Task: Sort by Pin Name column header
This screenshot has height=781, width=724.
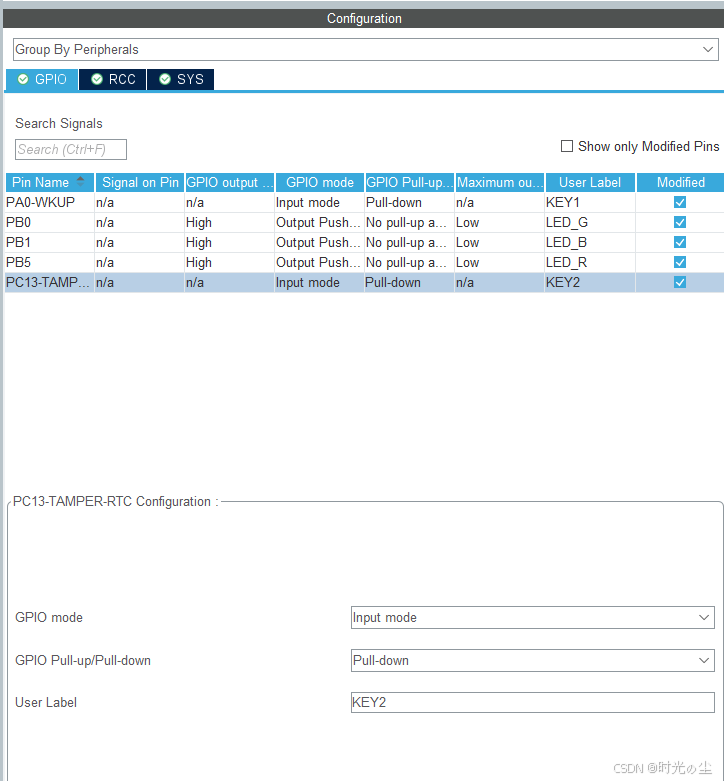Action: click(x=50, y=182)
